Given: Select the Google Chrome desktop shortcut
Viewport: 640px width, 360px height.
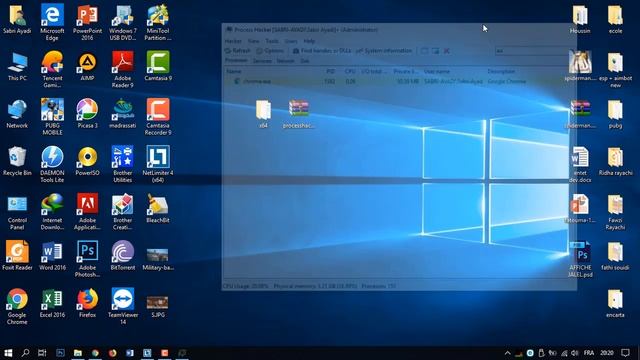Looking at the screenshot, I should point(17,307).
